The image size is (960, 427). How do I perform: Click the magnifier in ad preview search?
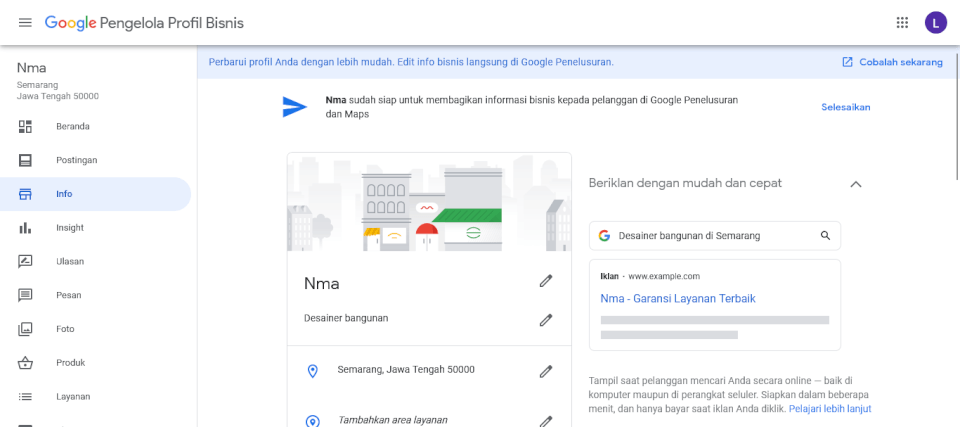pos(825,235)
